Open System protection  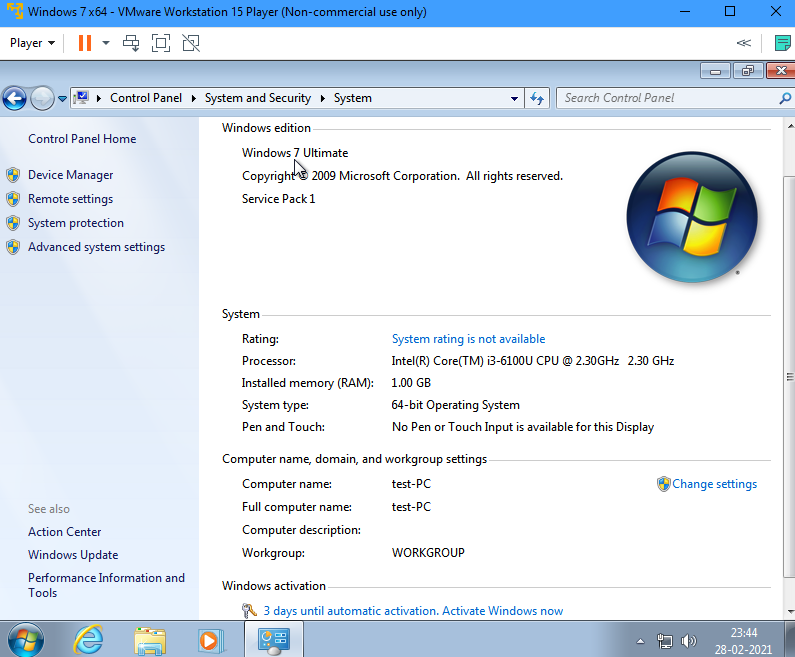76,223
